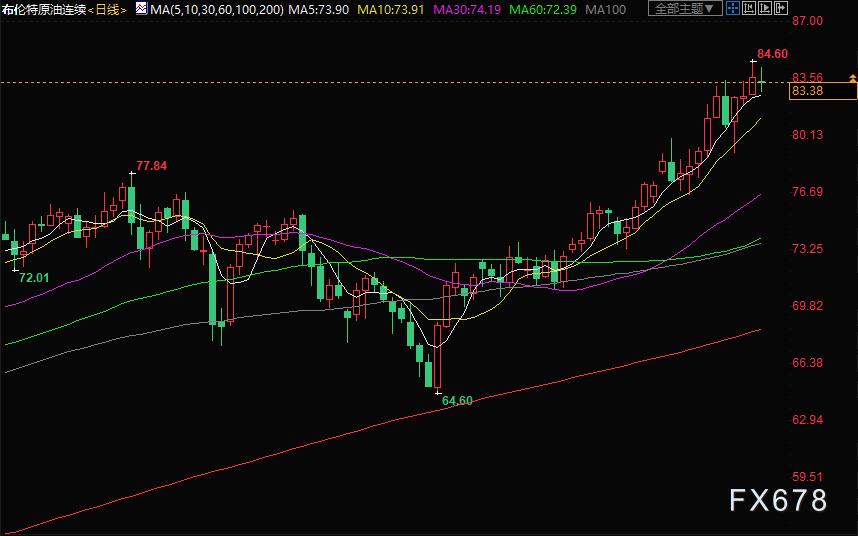Image resolution: width=858 pixels, height=536 pixels.
Task: Click the 66.38 axis value
Action: 808,363
